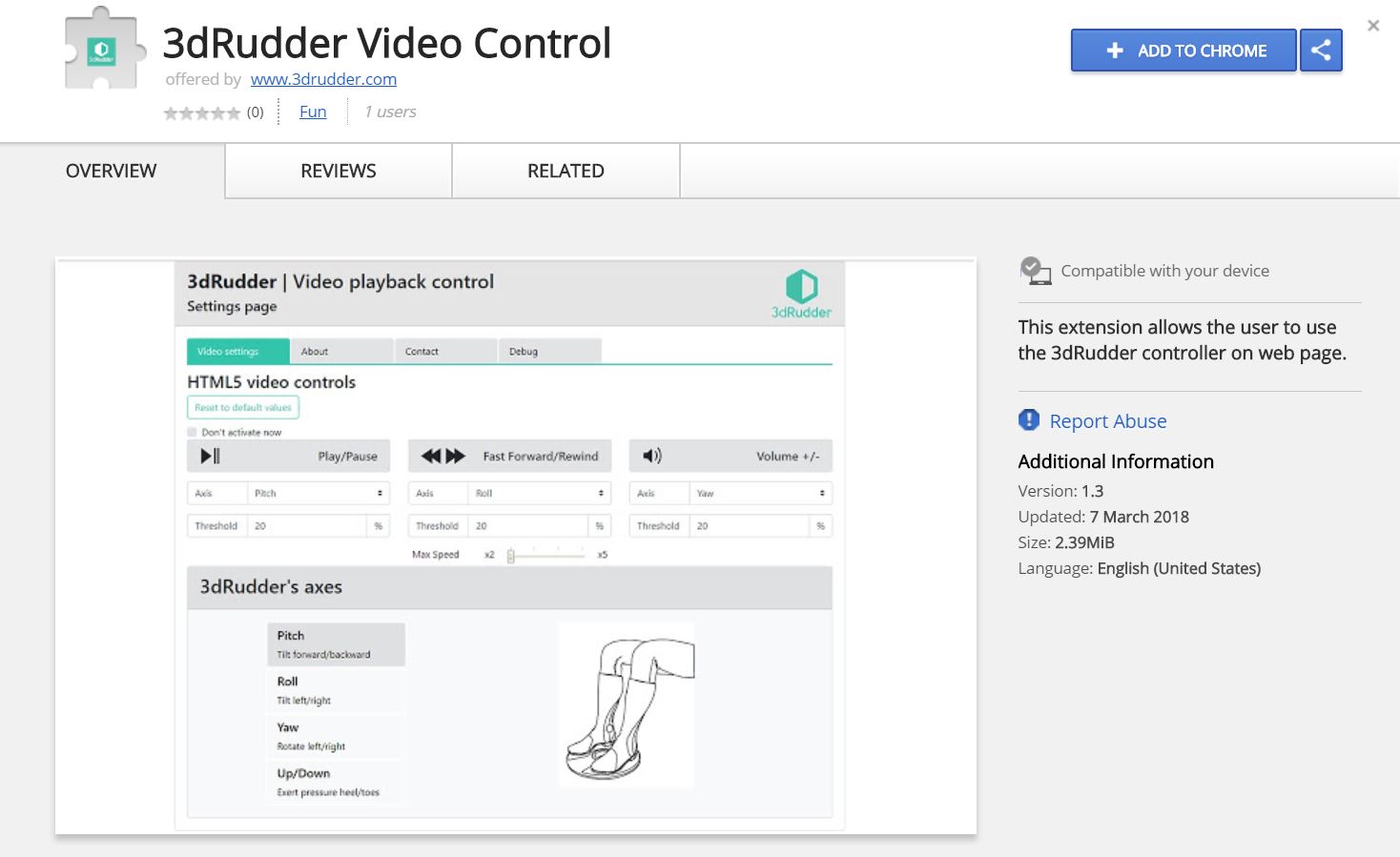Select the Debug tab in the preview

(x=549, y=351)
